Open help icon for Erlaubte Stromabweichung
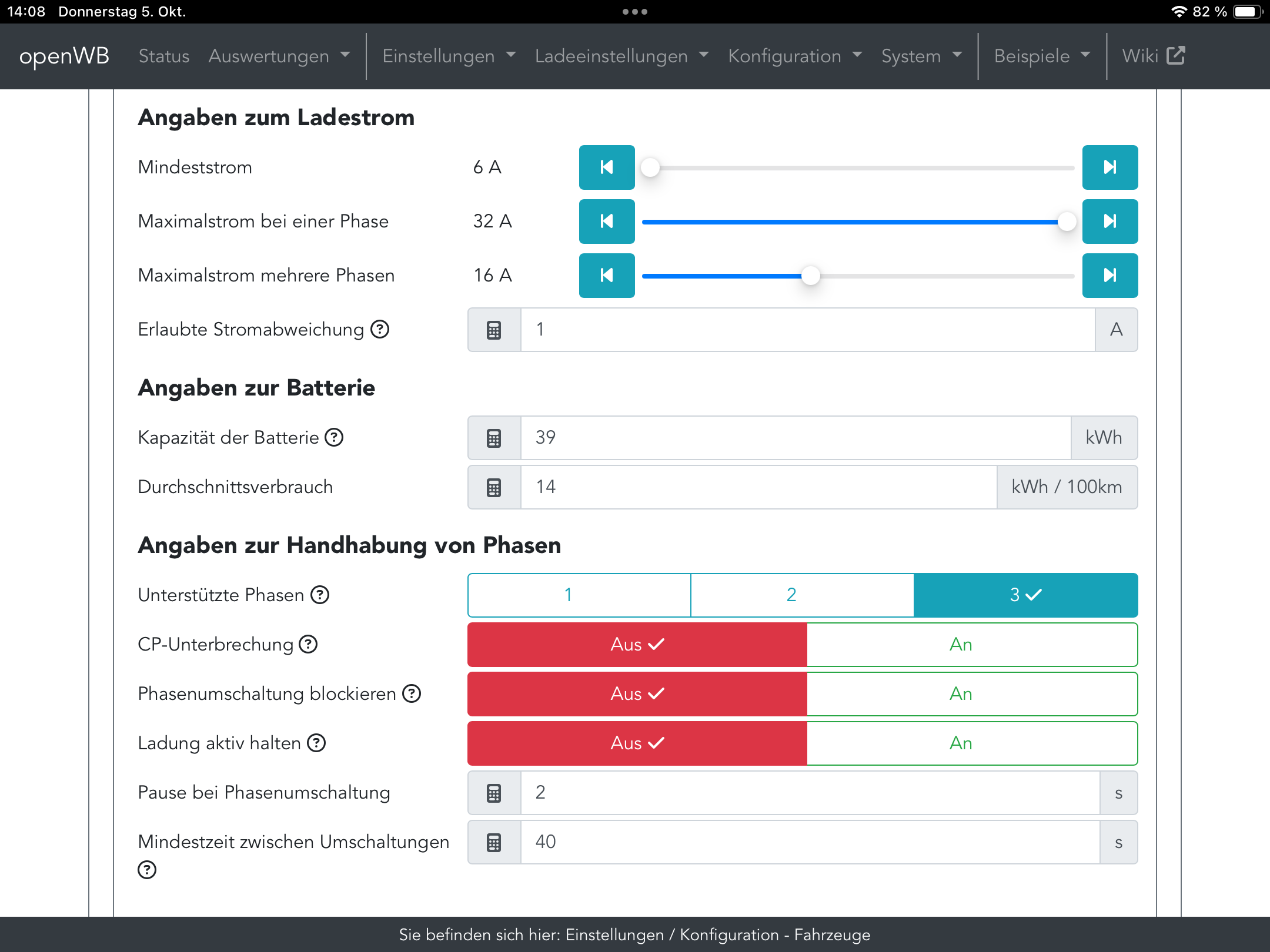Viewport: 1270px width, 952px height. [x=380, y=330]
